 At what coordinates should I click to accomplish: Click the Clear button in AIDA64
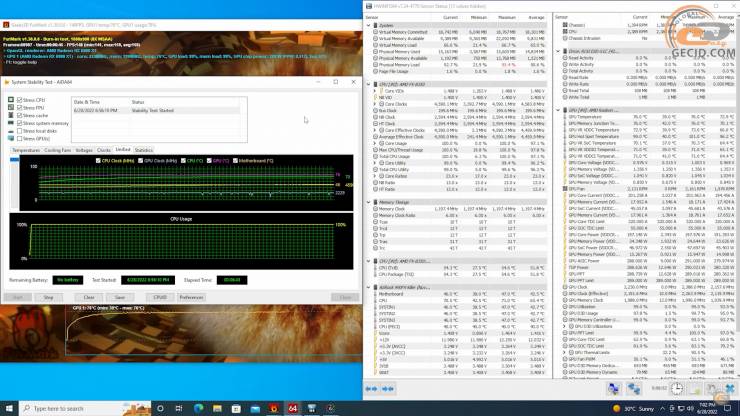(89, 297)
